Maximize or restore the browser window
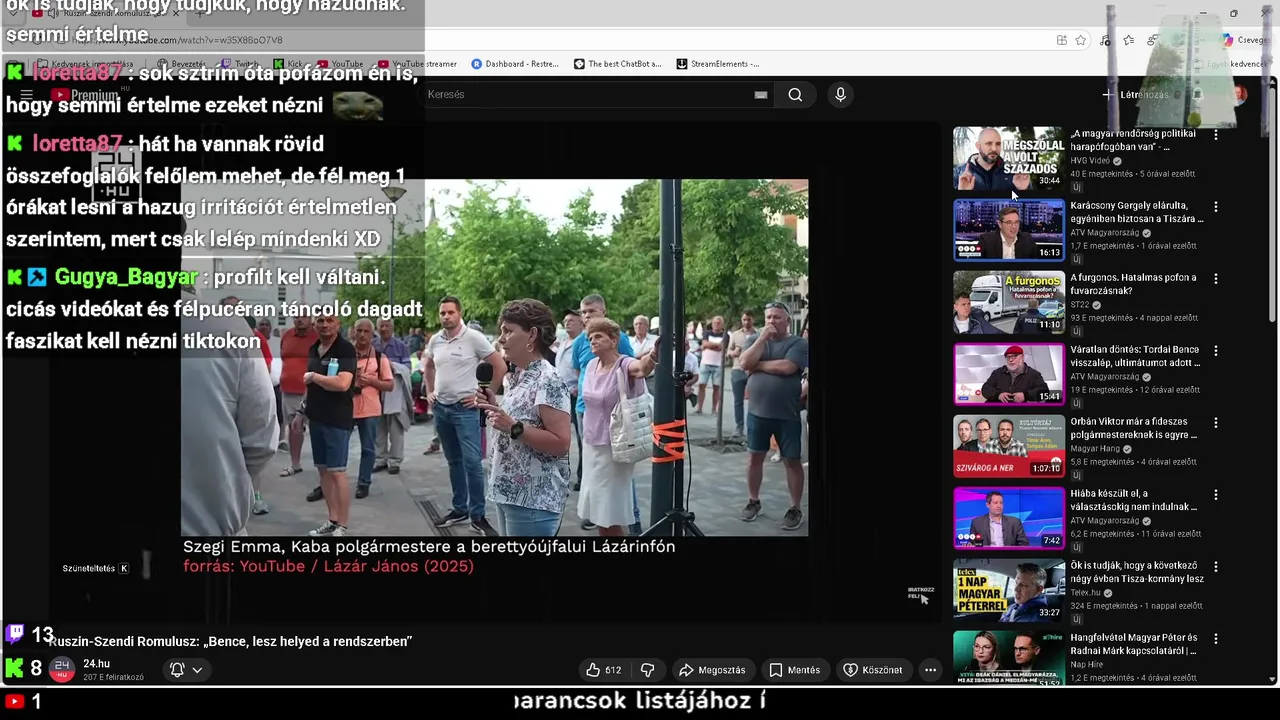This screenshot has height=720, width=1280. [x=1233, y=13]
